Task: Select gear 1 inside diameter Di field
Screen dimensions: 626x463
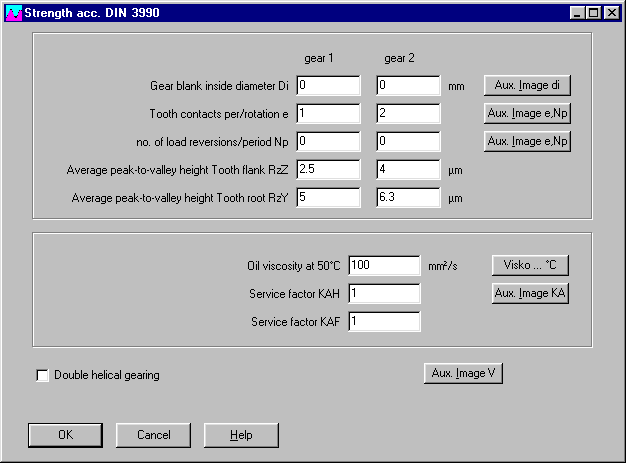Action: click(328, 86)
